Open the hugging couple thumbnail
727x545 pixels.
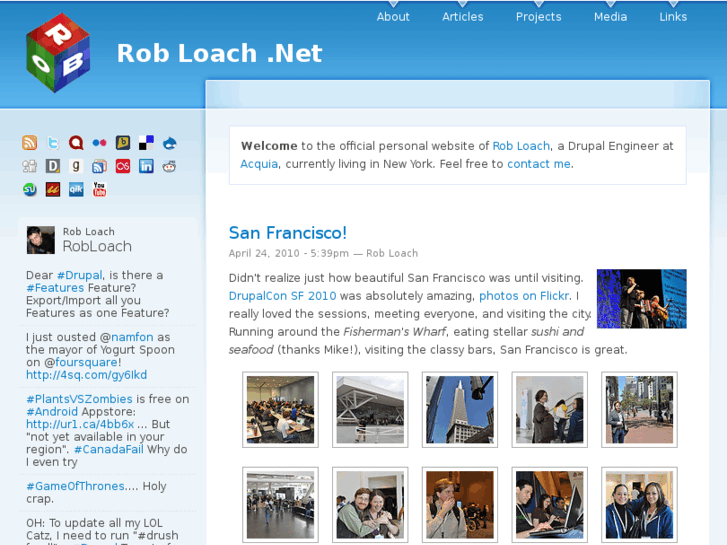coord(370,505)
